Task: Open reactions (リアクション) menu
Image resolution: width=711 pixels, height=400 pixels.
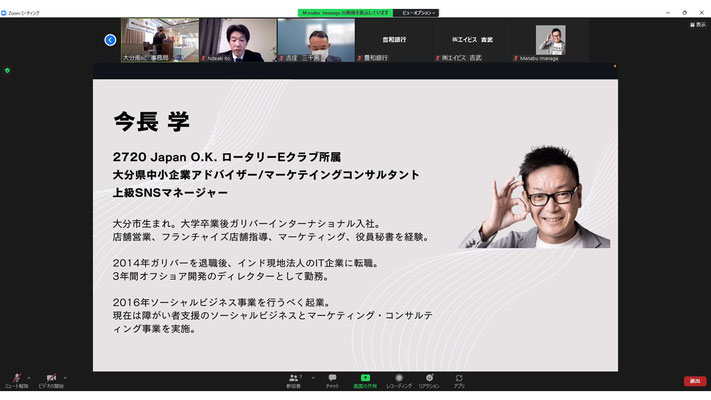Action: (429, 381)
